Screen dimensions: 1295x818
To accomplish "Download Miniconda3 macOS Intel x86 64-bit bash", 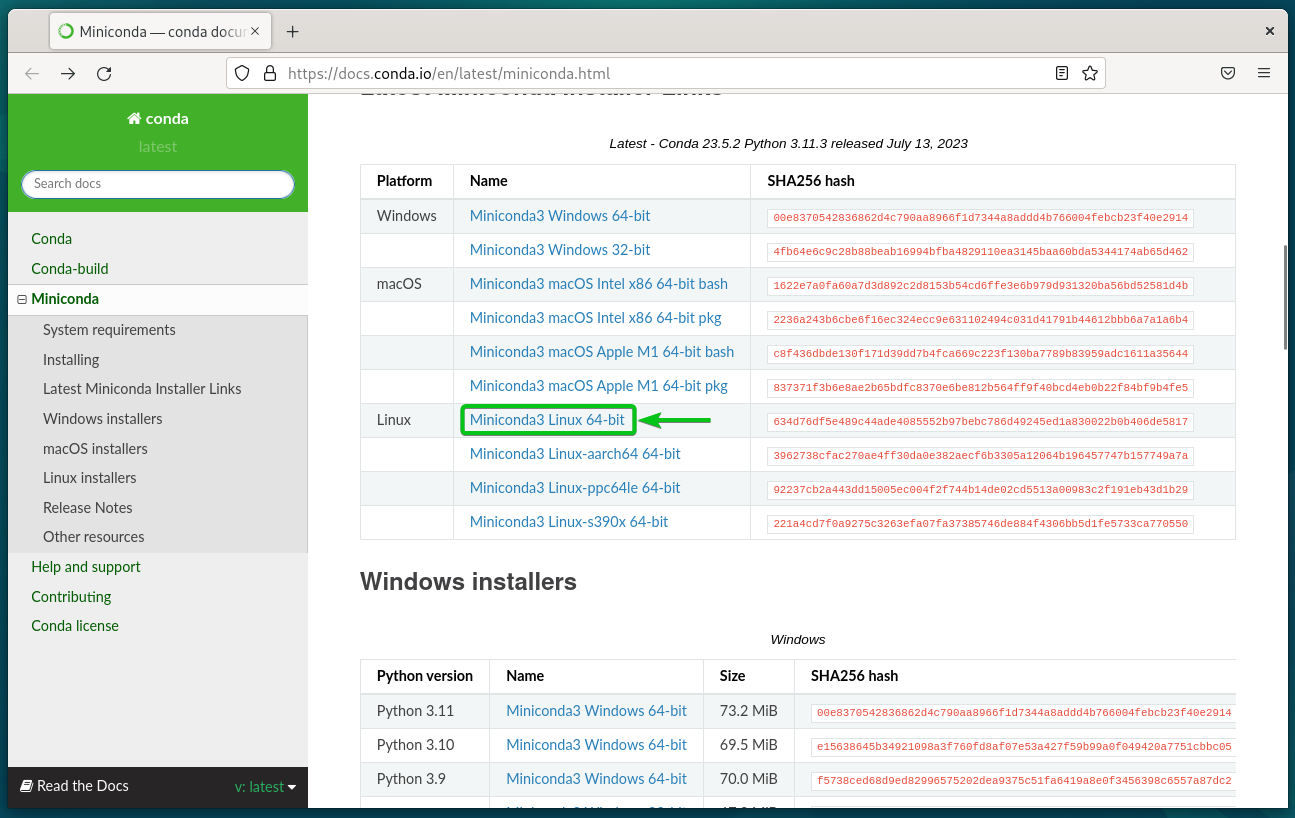I will tap(599, 284).
